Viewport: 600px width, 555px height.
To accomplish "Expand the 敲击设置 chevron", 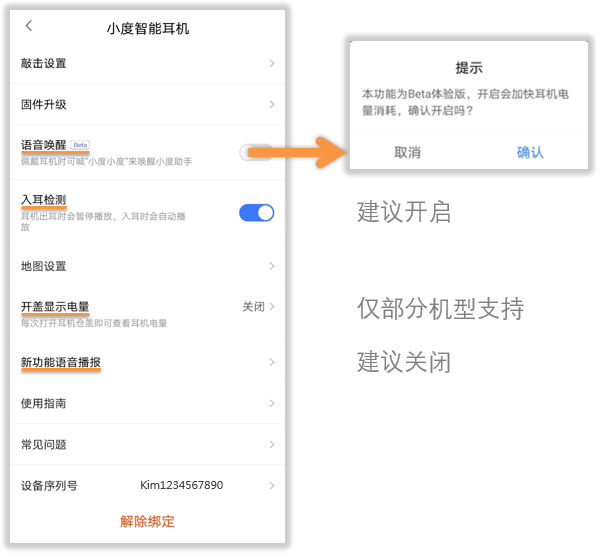I will point(272,63).
